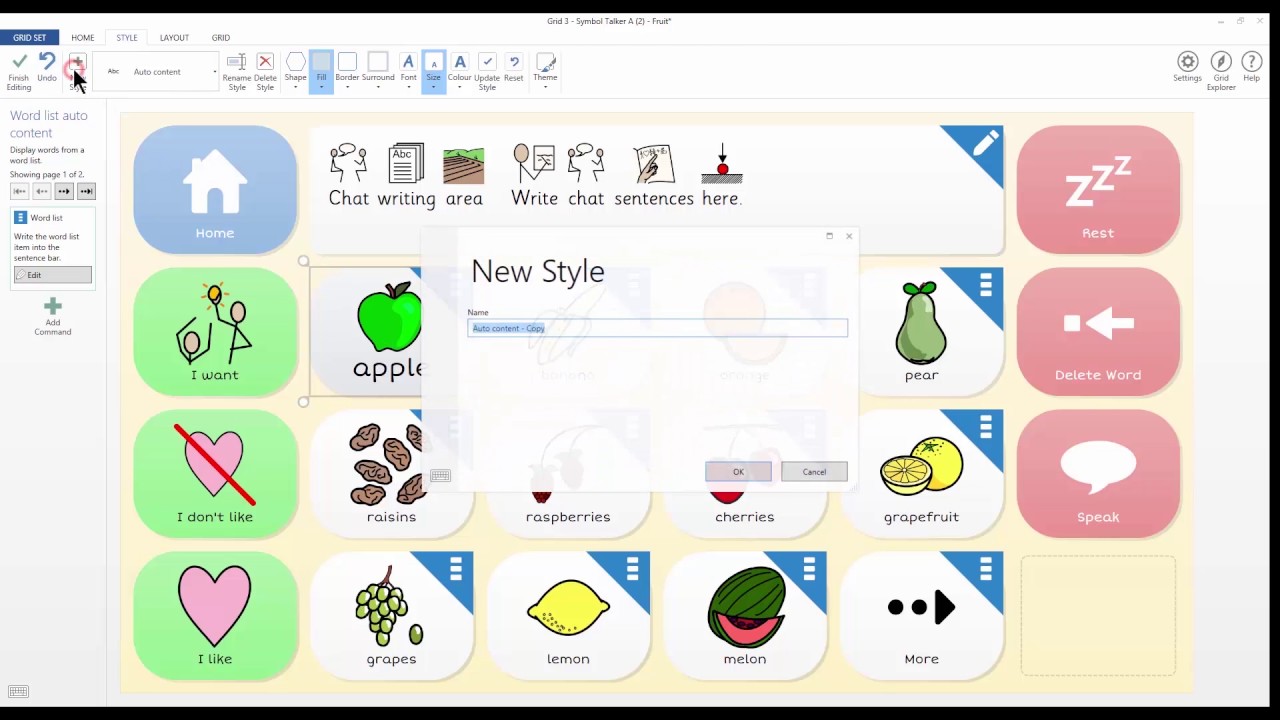Switch to the LAYOUT ribbon tab
1280x720 pixels.
(x=174, y=38)
